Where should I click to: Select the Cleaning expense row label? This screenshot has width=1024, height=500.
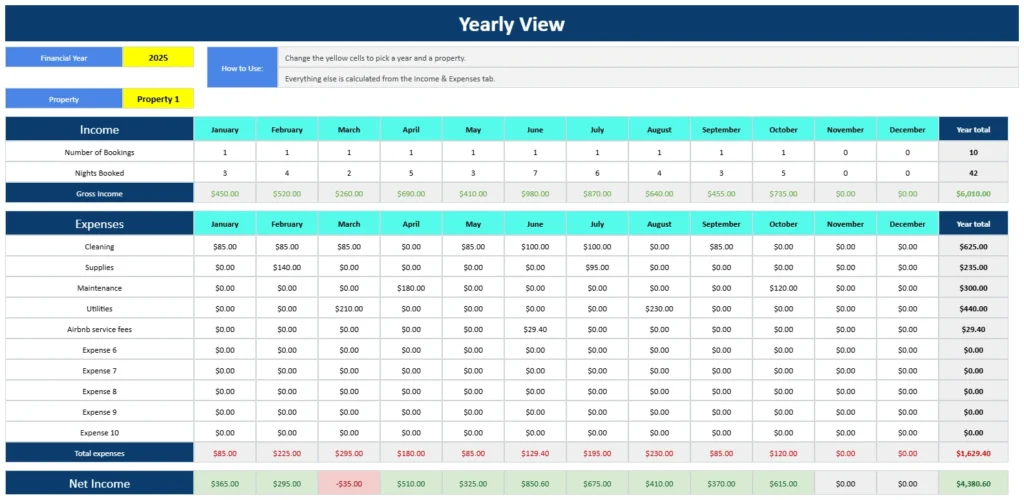[99, 247]
